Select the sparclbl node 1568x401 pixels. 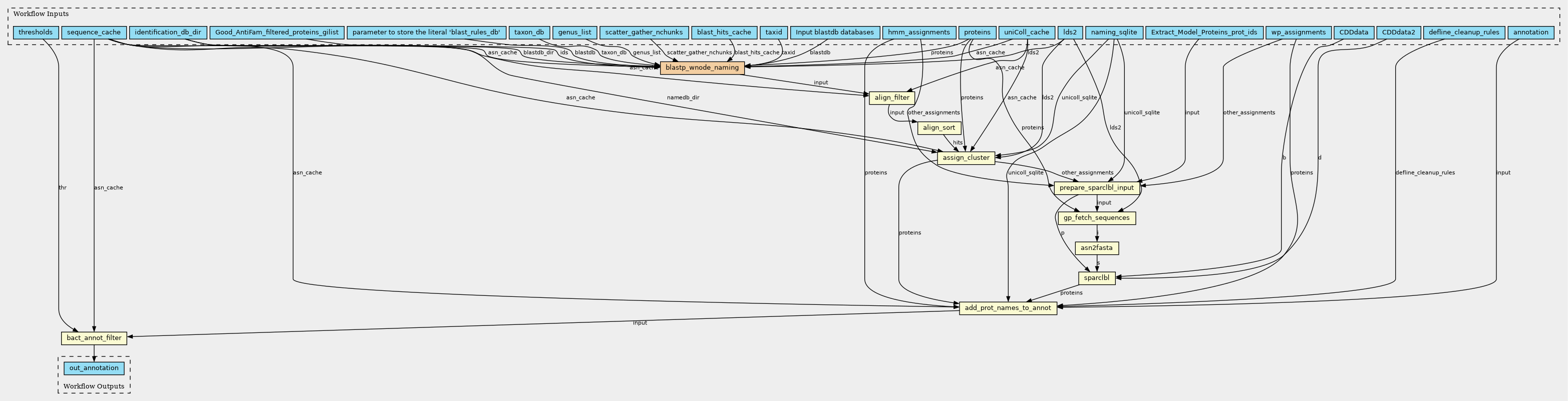pyautogui.click(x=1096, y=278)
